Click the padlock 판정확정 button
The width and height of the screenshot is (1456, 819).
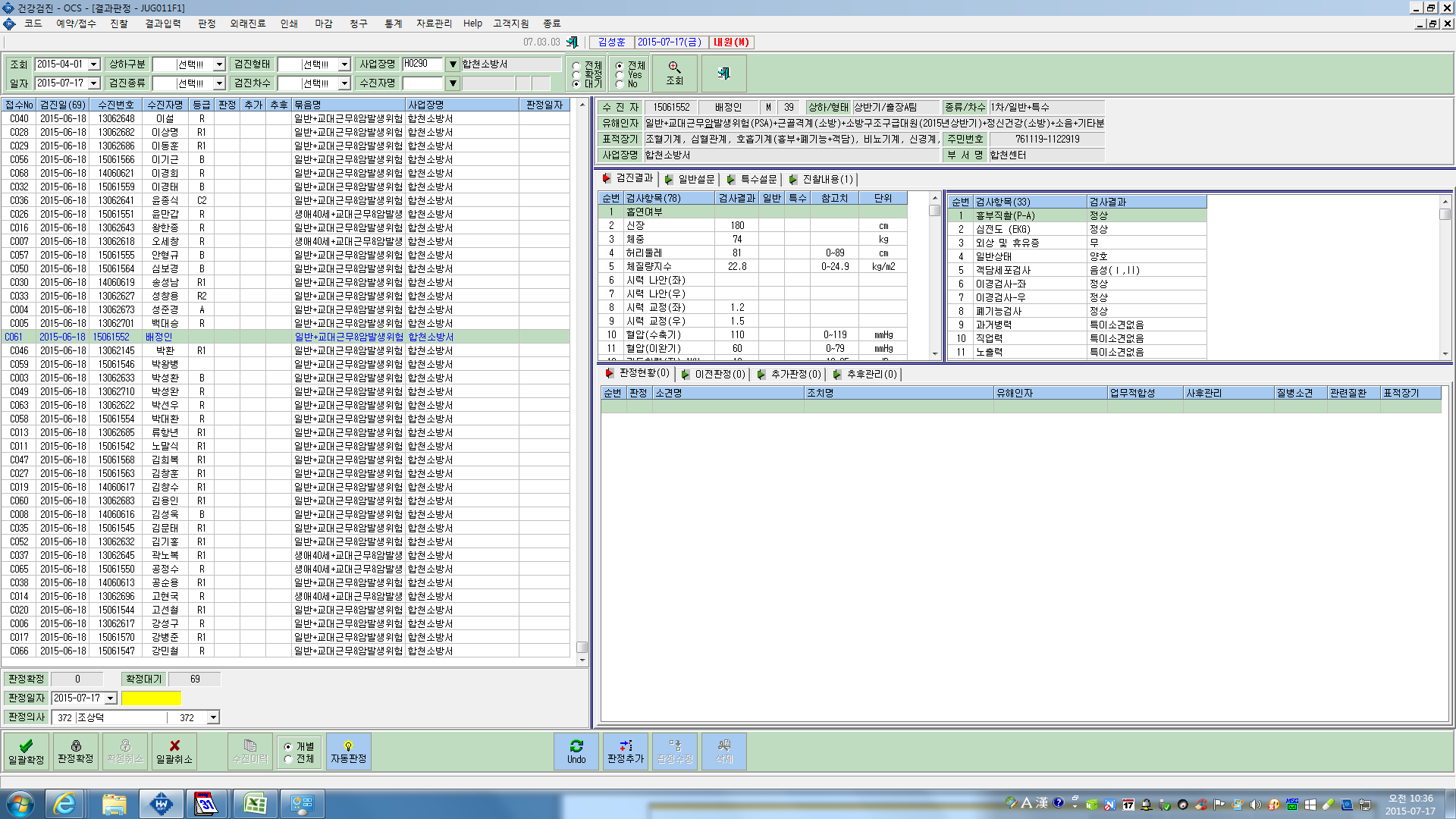(x=76, y=751)
